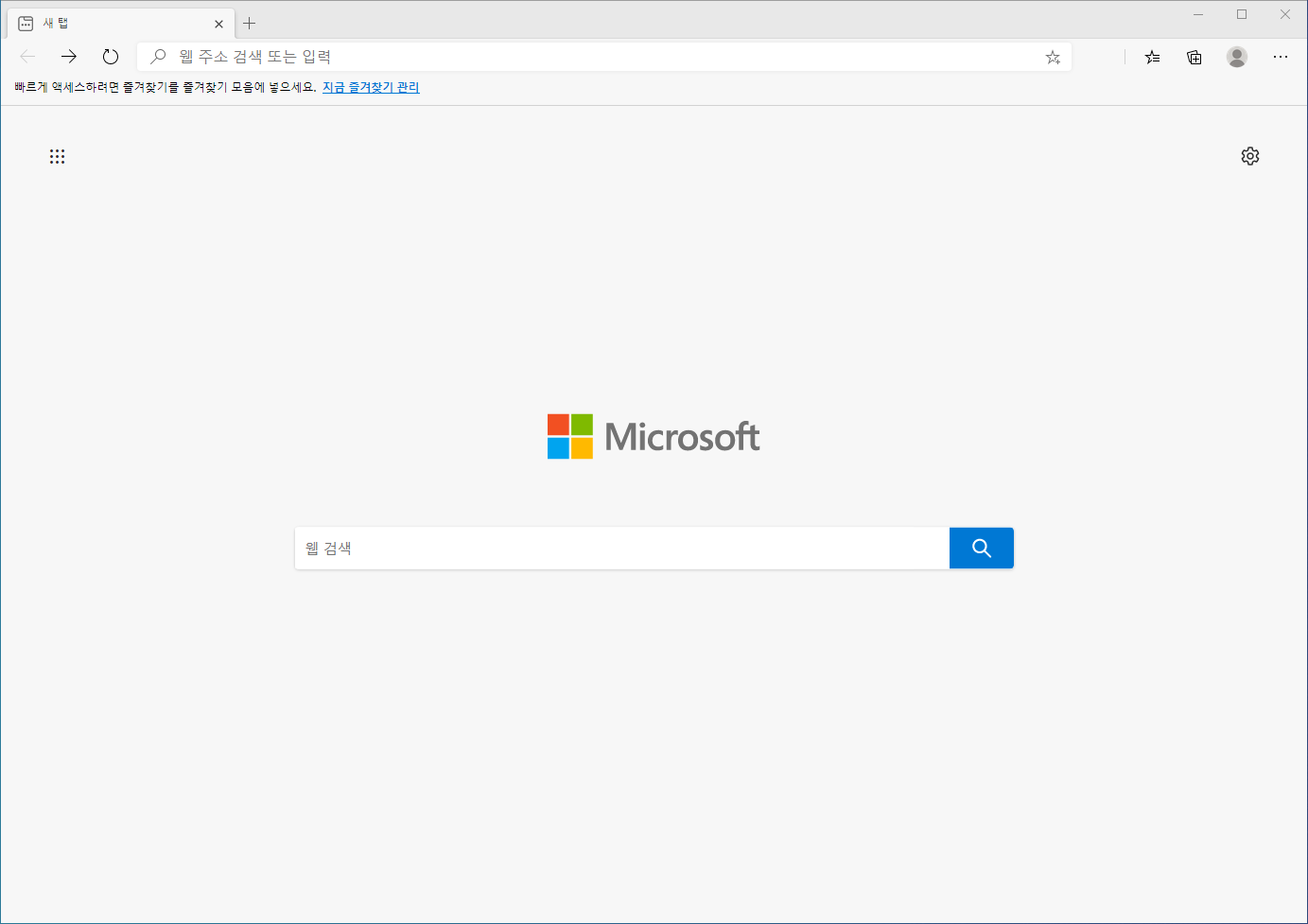Viewport: 1308px width, 924px height.
Task: Close the Edge browser window
Action: (1285, 14)
